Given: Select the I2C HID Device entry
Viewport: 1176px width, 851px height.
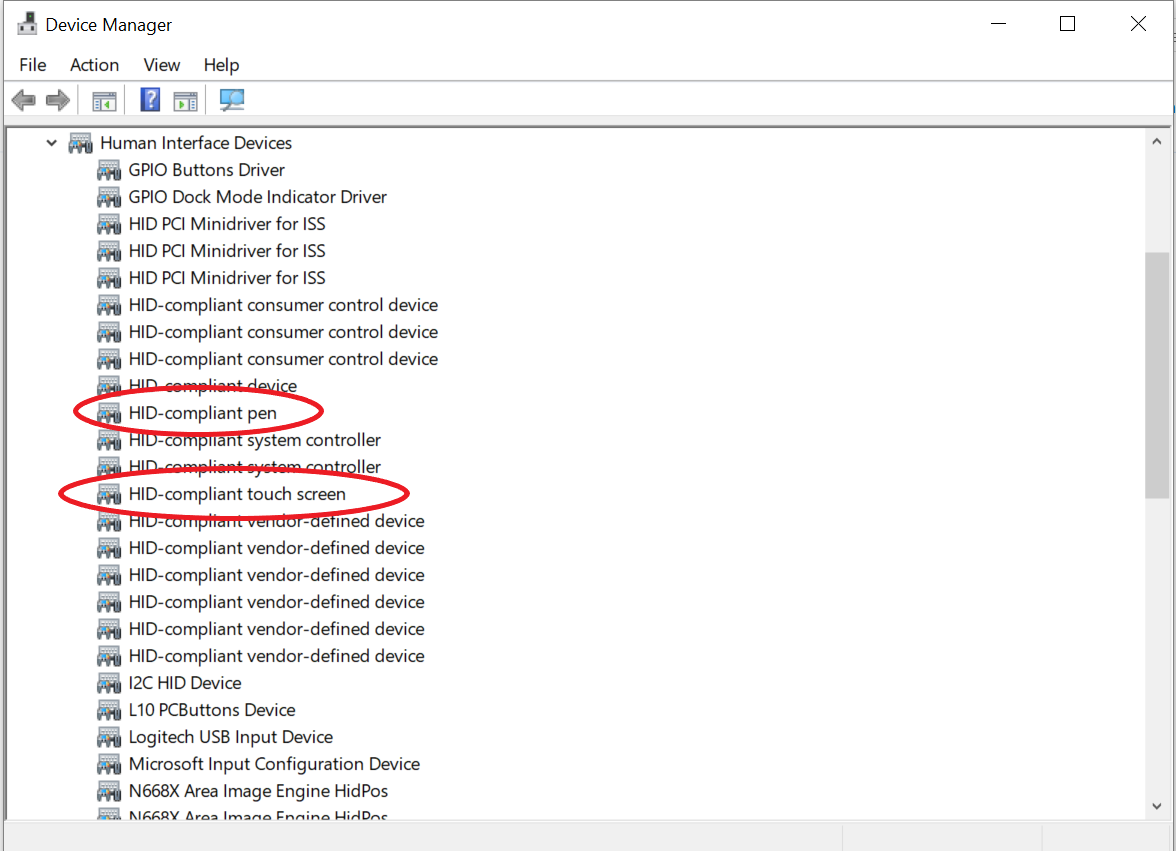Looking at the screenshot, I should 185,683.
